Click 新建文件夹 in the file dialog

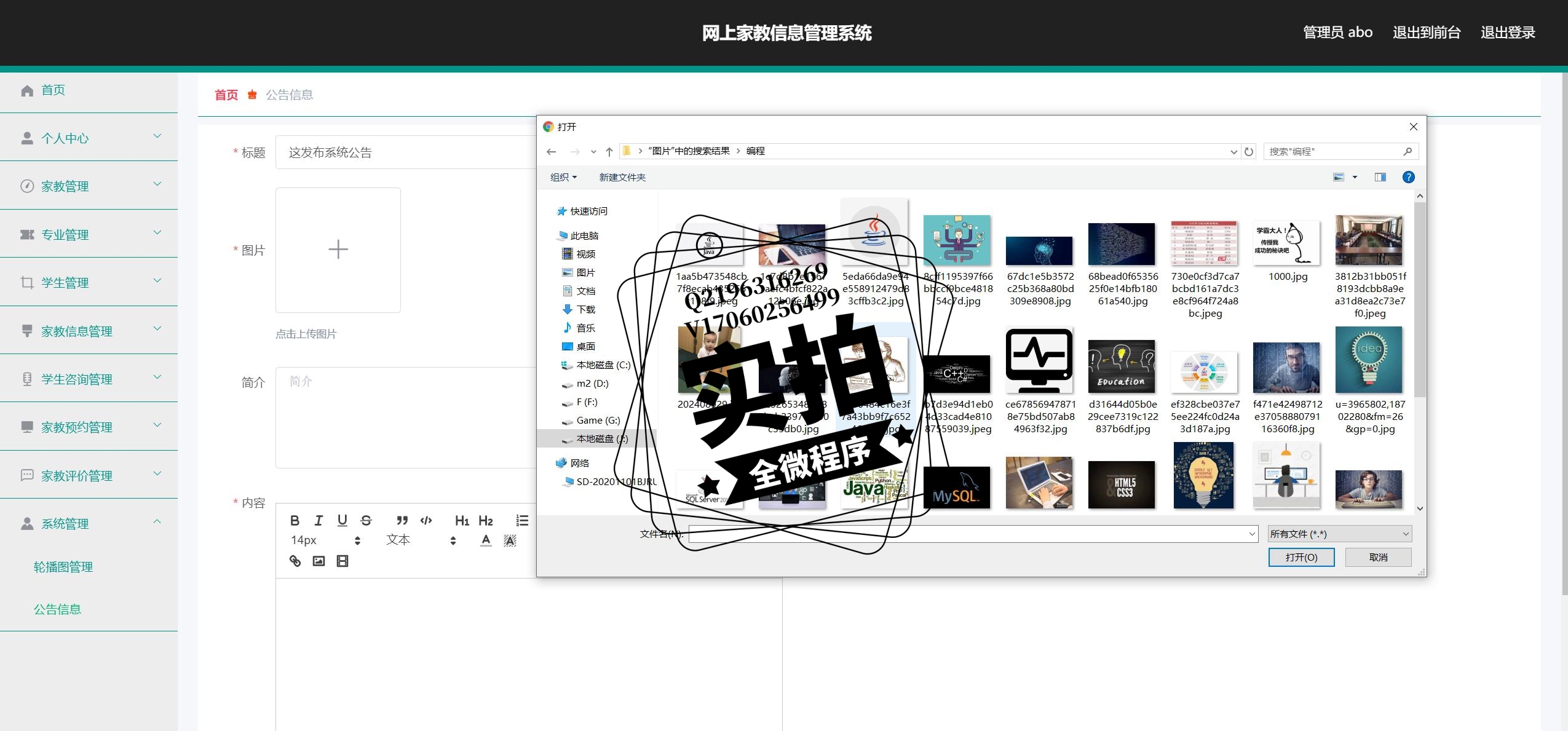click(x=622, y=177)
